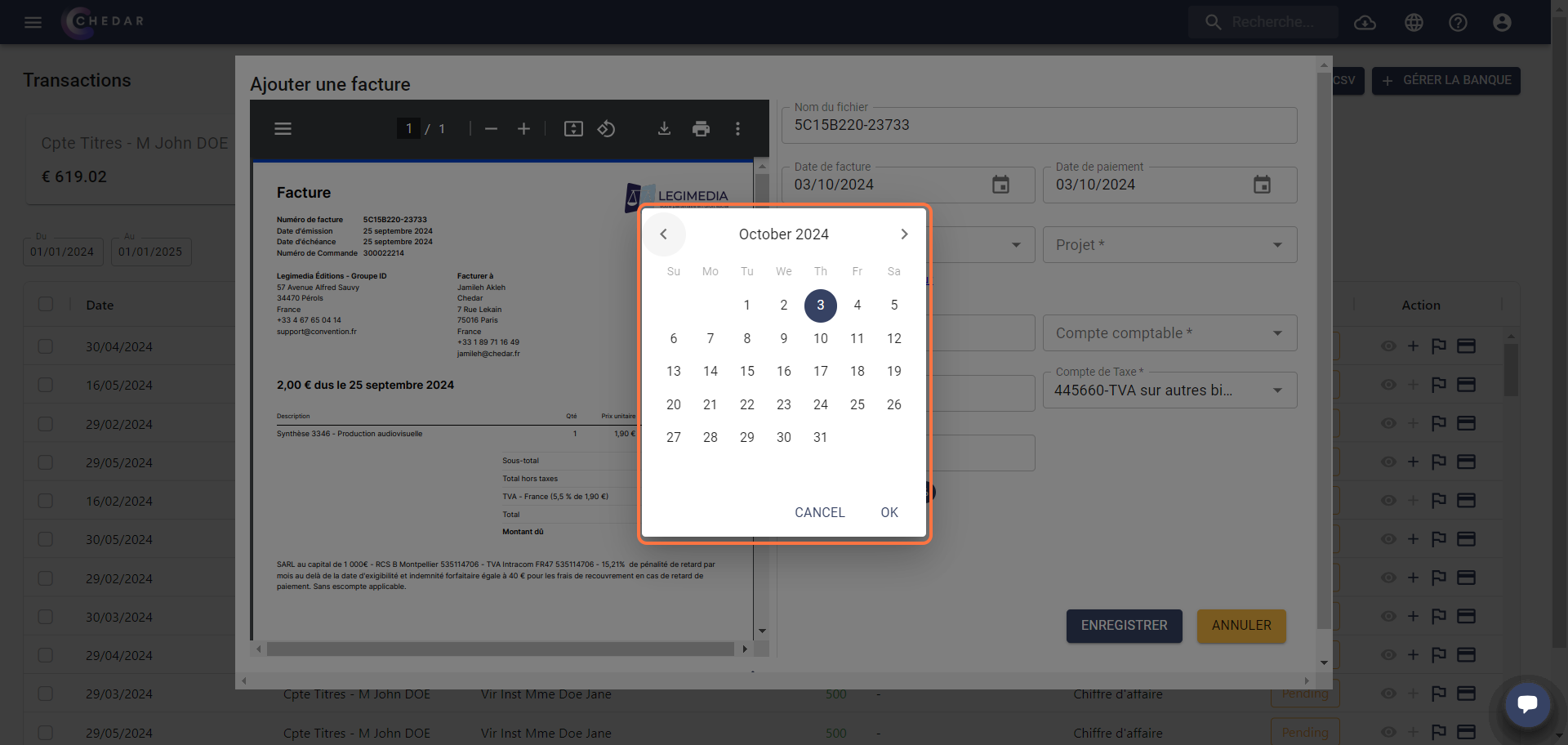This screenshot has width=1568, height=745.
Task: Check the 30/05/2024 row checkbox
Action: pyautogui.click(x=46, y=539)
